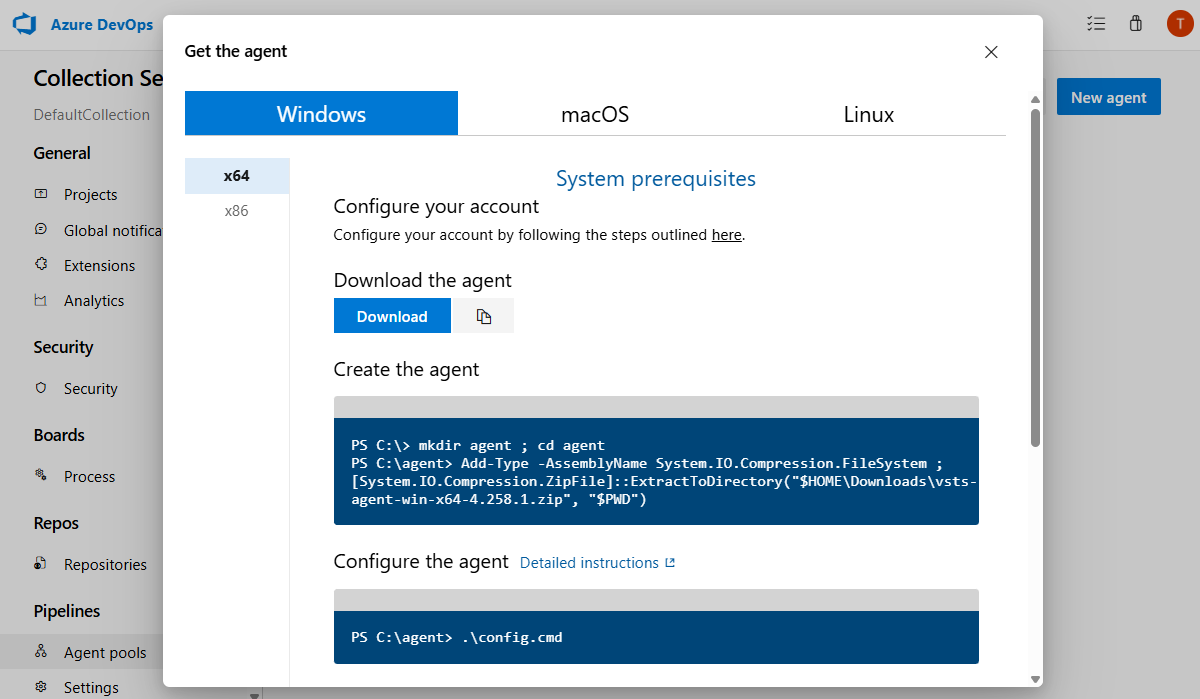The width and height of the screenshot is (1200, 699).
Task: Switch to the Windows tab
Action: click(321, 113)
